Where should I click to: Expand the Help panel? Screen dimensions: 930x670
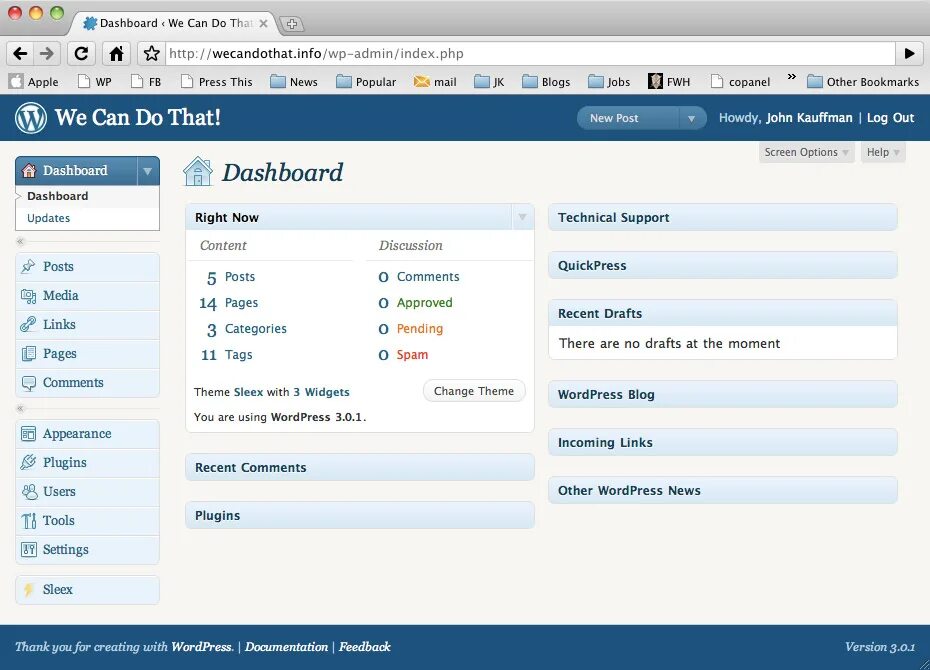(883, 152)
